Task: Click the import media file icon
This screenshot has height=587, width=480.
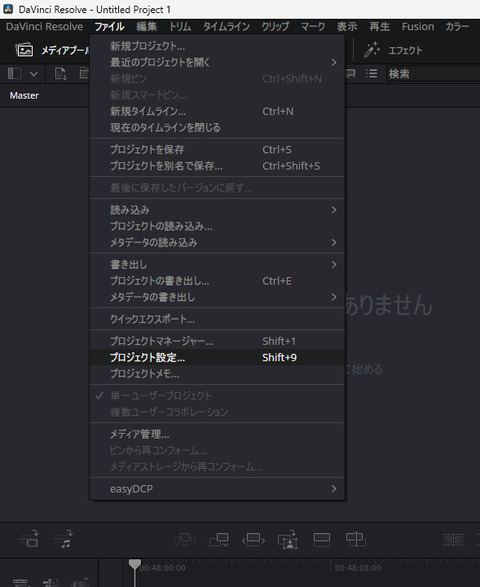Action: (61, 73)
